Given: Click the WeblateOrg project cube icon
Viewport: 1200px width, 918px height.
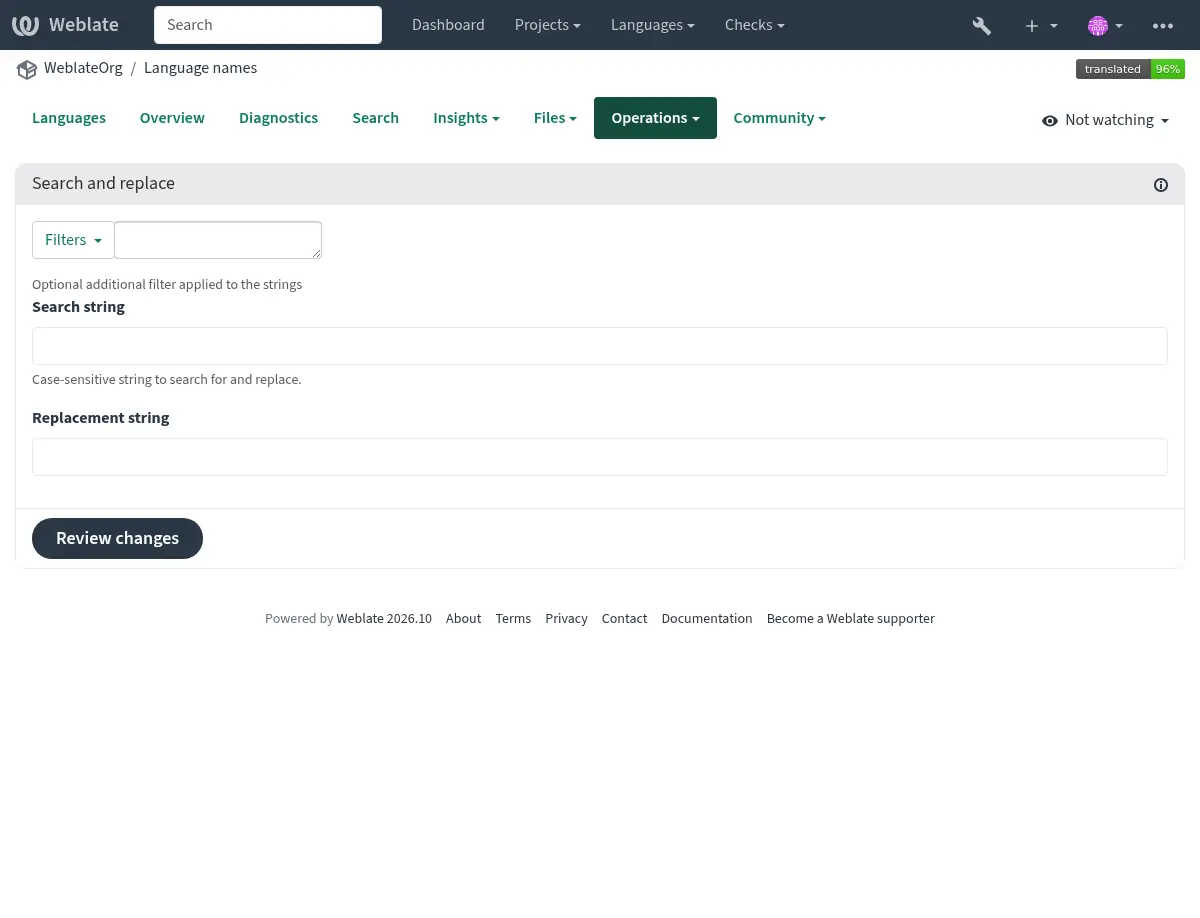Looking at the screenshot, I should click(26, 69).
